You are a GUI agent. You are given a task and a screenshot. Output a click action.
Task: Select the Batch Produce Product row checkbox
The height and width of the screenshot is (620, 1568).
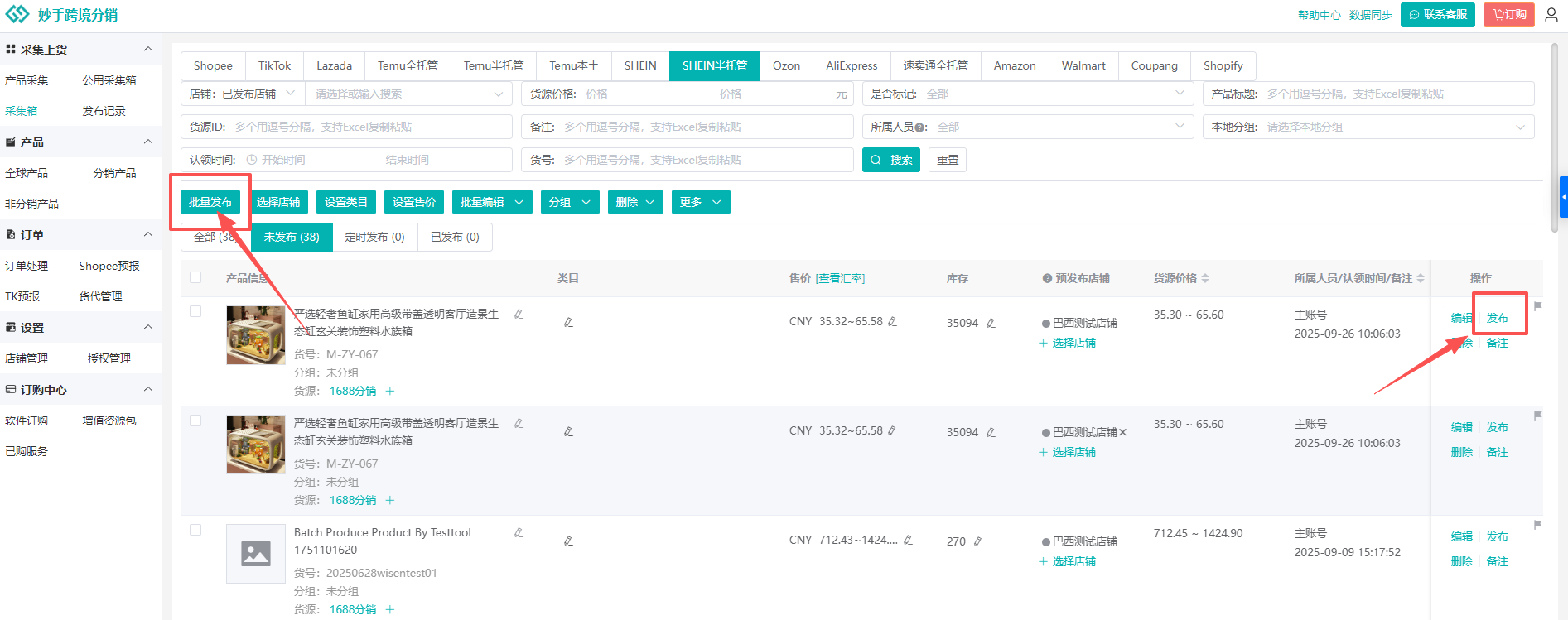[195, 530]
